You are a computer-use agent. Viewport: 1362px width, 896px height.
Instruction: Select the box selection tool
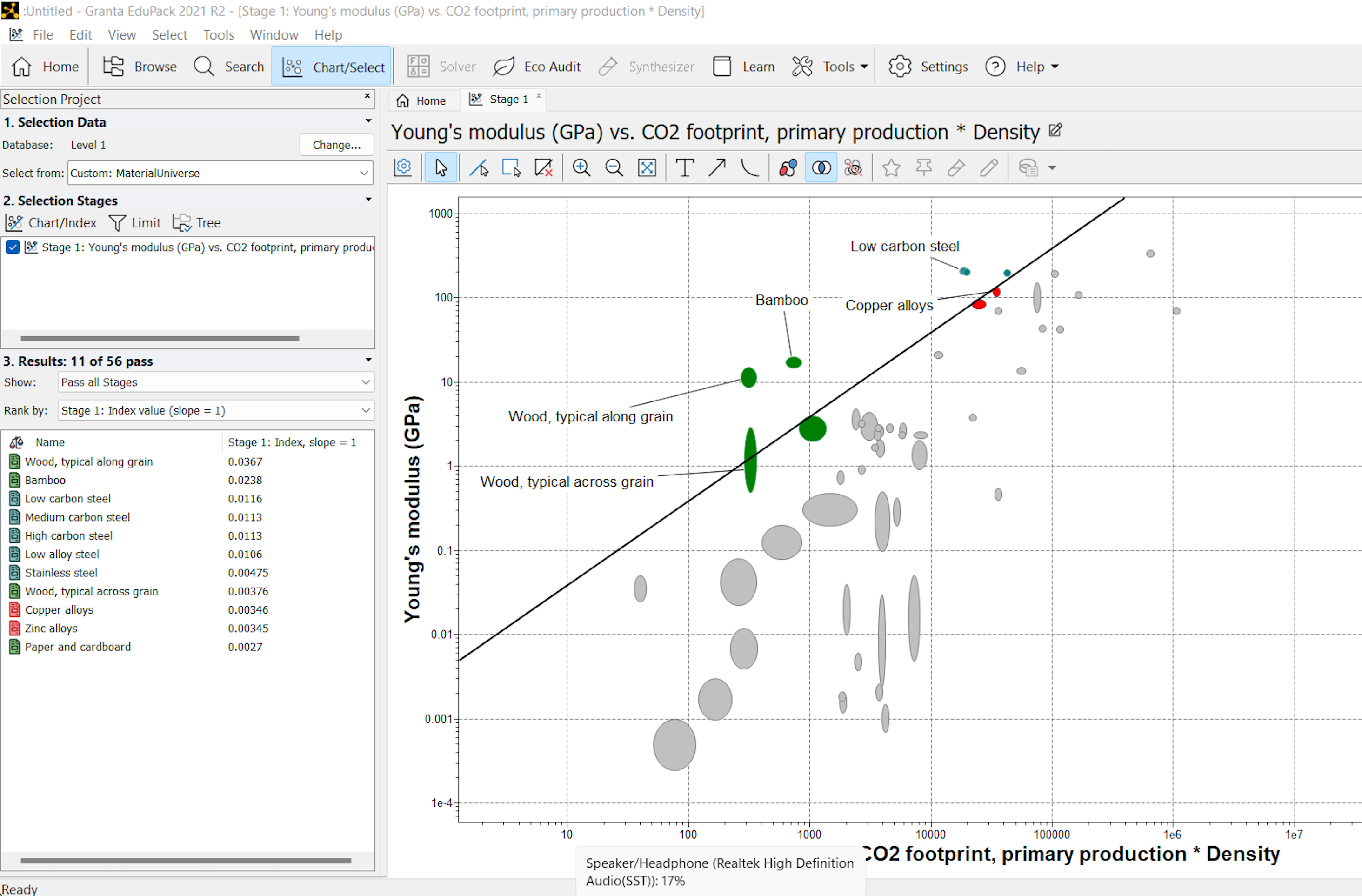(510, 167)
